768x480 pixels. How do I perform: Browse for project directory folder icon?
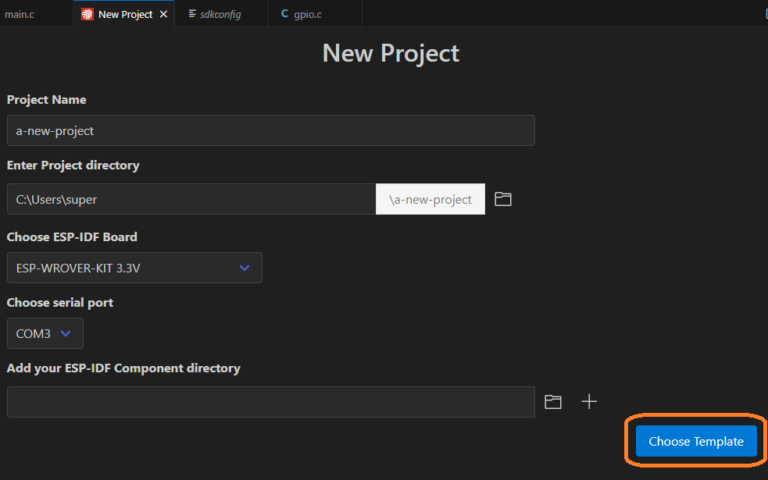coord(503,199)
